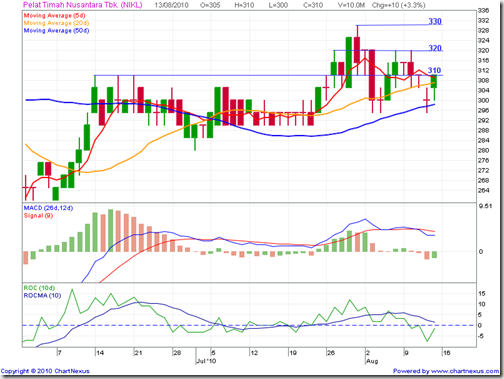Viewport: 504px width, 379px height.
Task: Click the 336 price axis label
Action: [x=483, y=11]
